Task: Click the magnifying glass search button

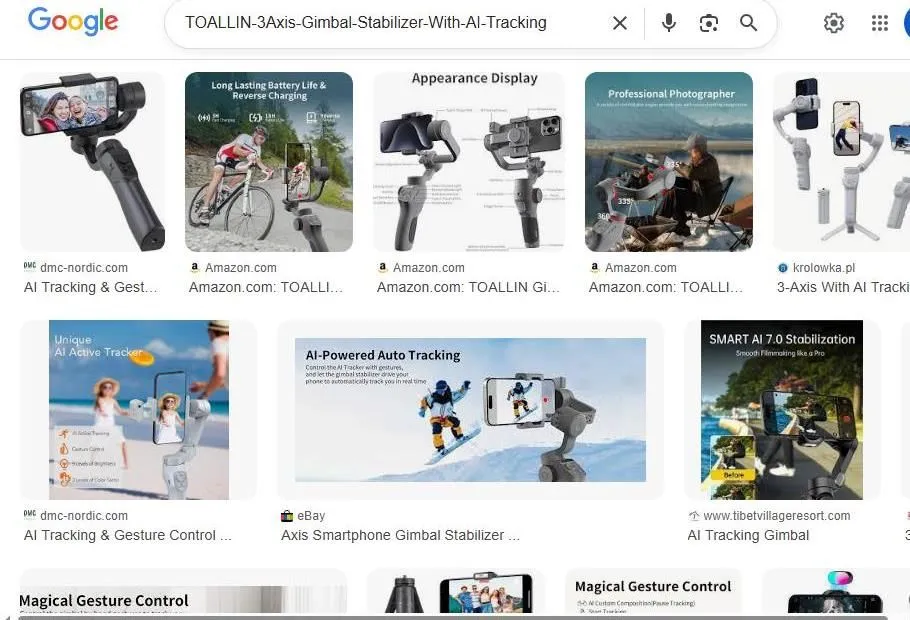Action: pos(748,23)
